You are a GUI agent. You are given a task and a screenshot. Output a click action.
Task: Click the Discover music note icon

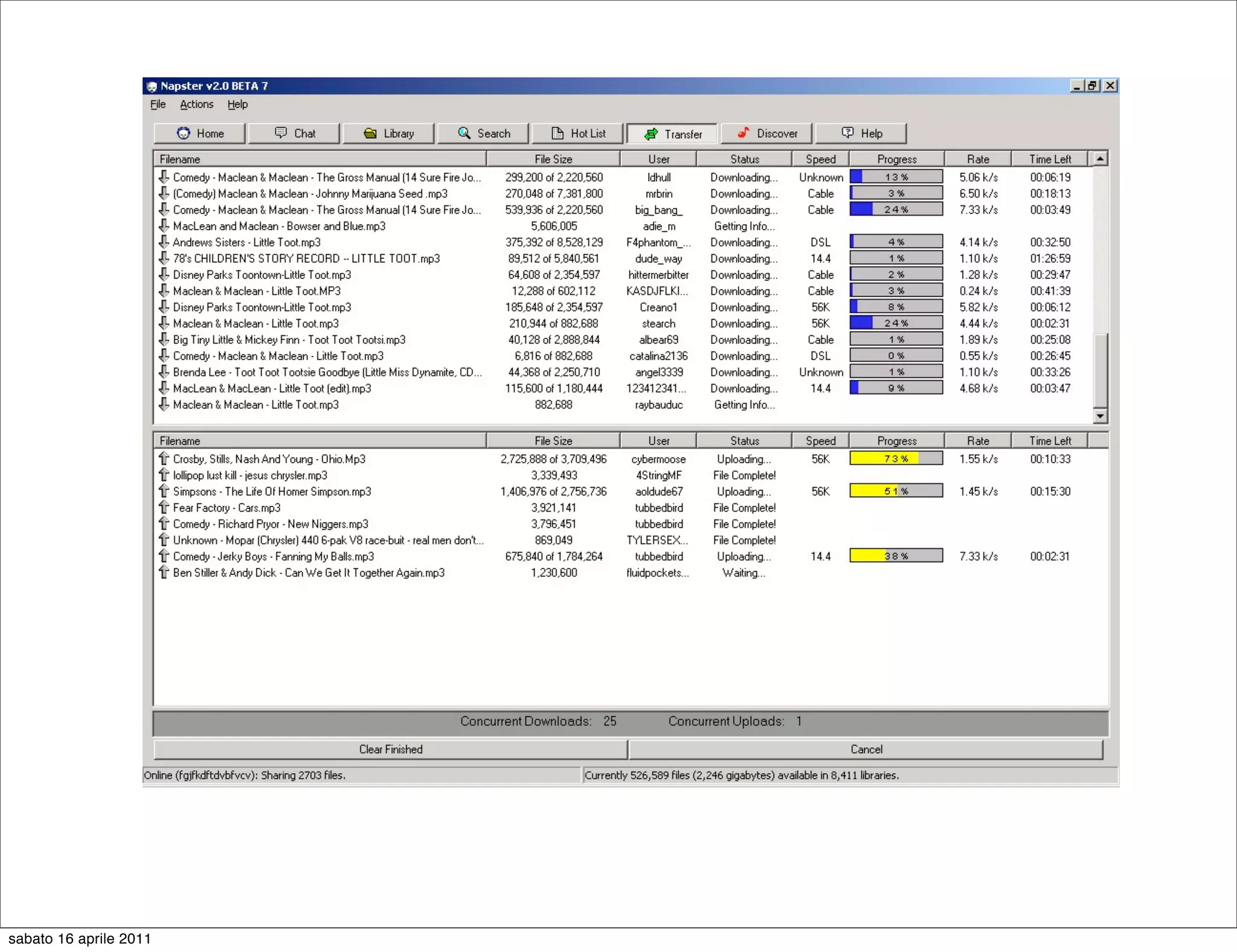tap(743, 132)
